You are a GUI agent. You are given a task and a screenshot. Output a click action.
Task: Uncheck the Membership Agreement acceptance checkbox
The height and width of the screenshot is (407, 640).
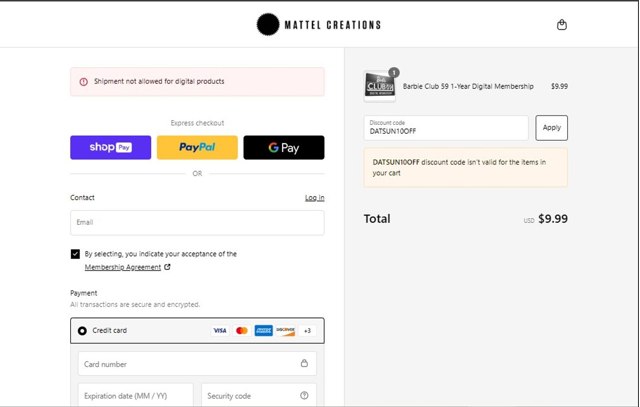click(x=75, y=254)
